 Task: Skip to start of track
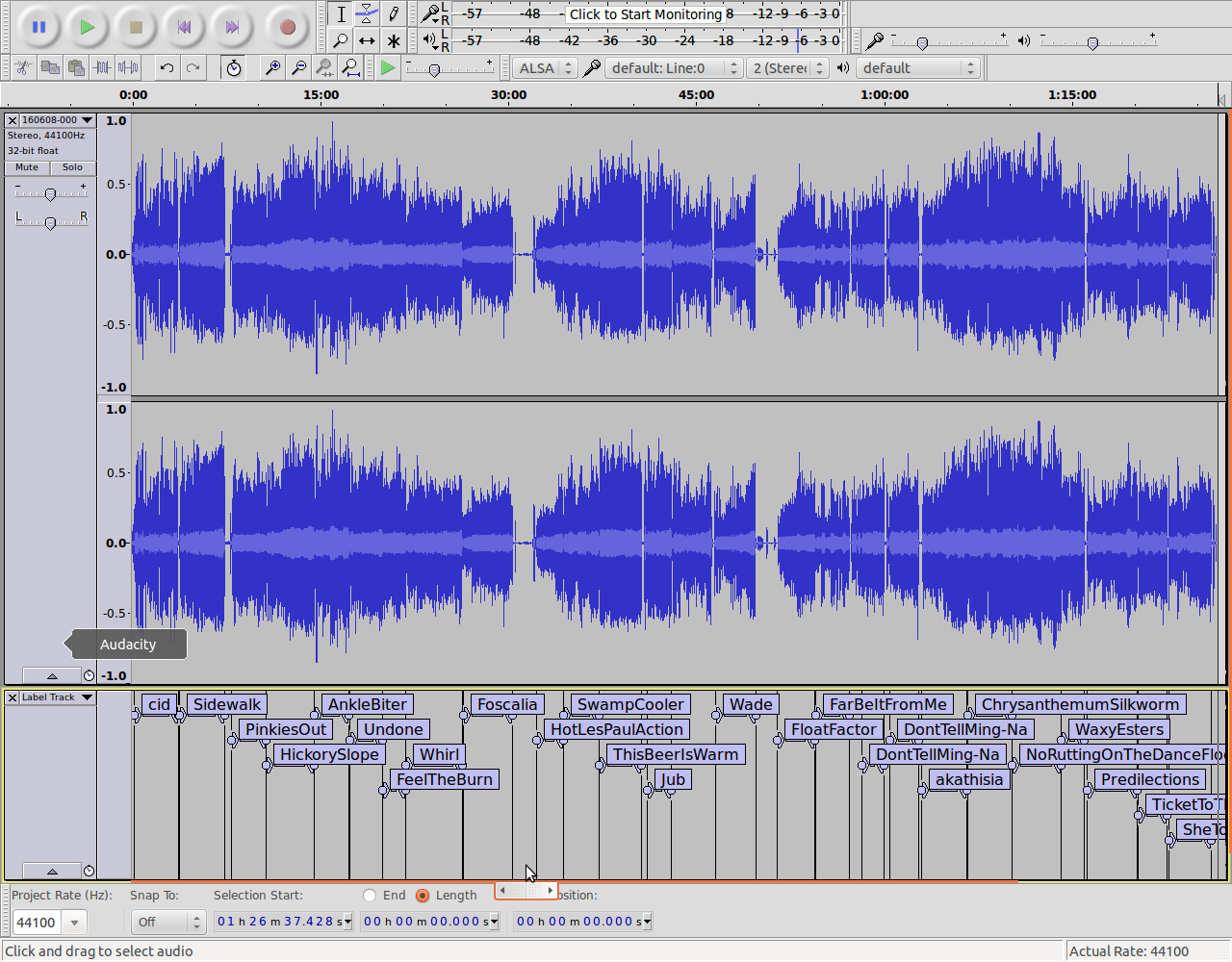coord(184,27)
